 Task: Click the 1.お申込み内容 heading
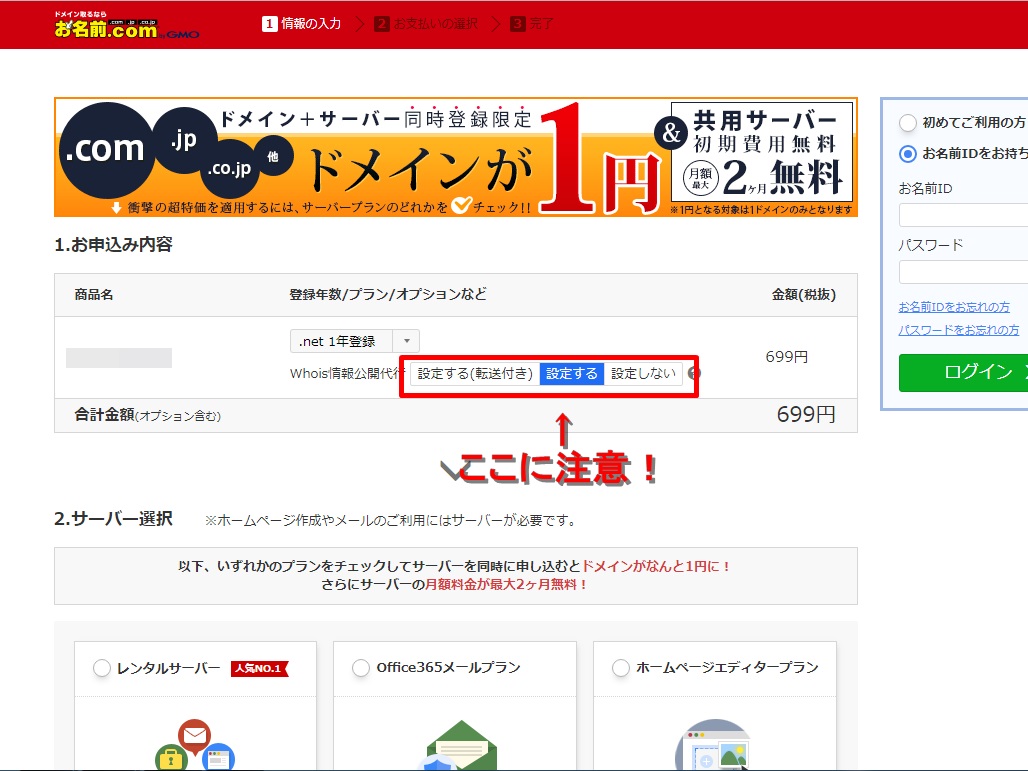(x=113, y=245)
